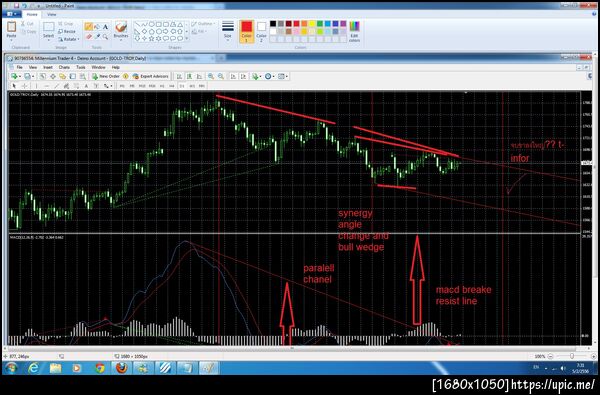The width and height of the screenshot is (600, 395).
Task: Click the Select rectangle tool icon
Action: click(x=49, y=27)
